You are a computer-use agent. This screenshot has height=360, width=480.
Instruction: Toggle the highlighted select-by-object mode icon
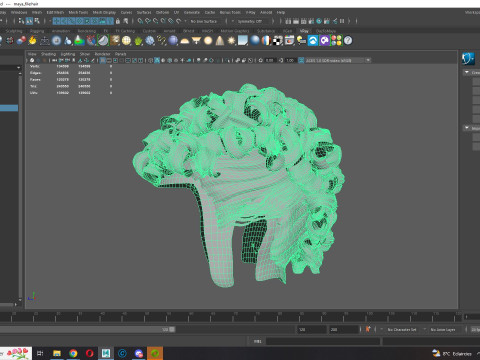tap(29, 21)
